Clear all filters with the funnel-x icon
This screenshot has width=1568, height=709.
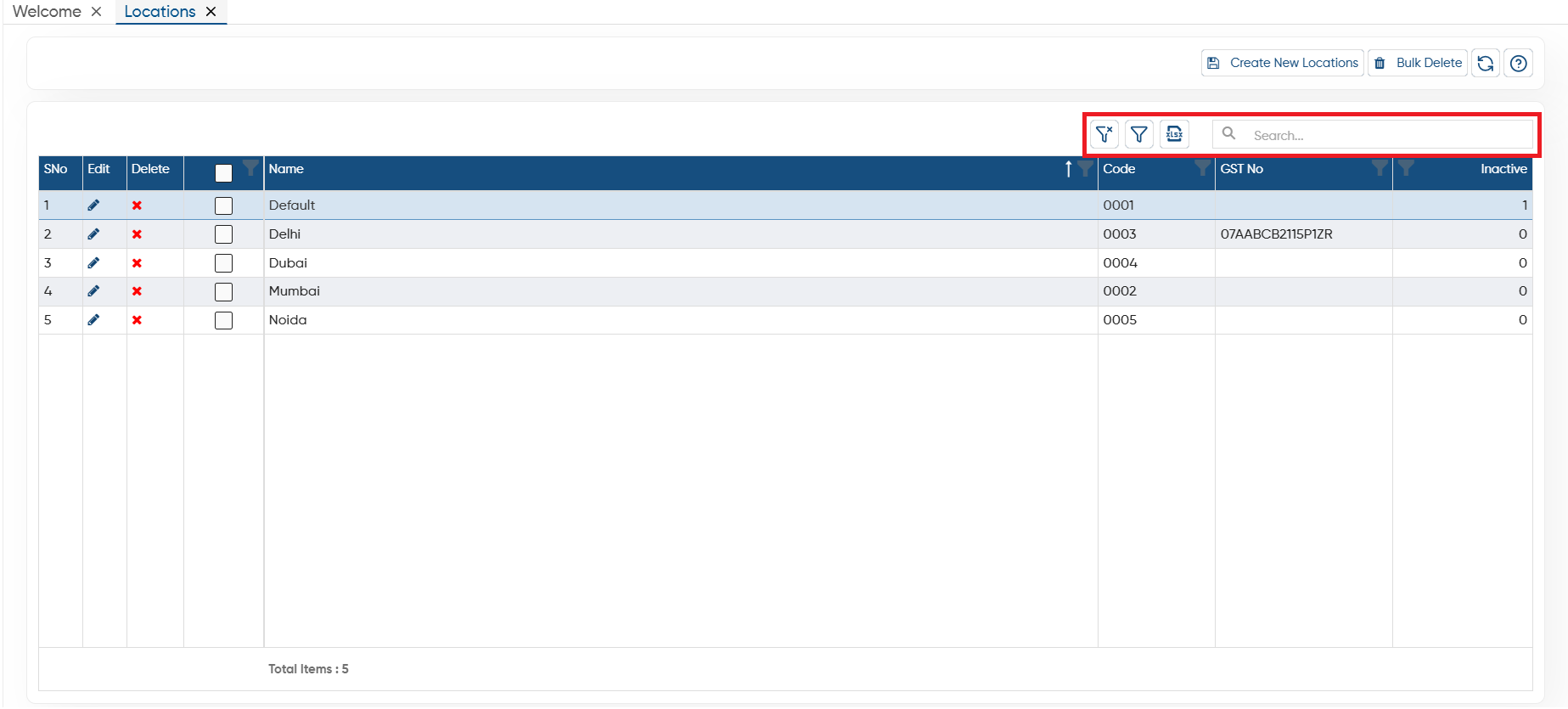click(x=1104, y=134)
